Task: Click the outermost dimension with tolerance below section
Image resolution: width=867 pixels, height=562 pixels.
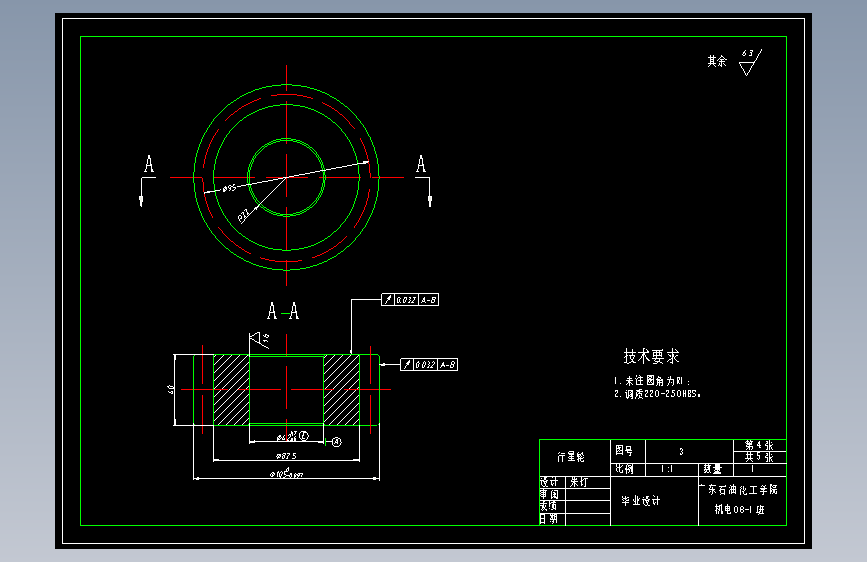Action: (x=286, y=473)
